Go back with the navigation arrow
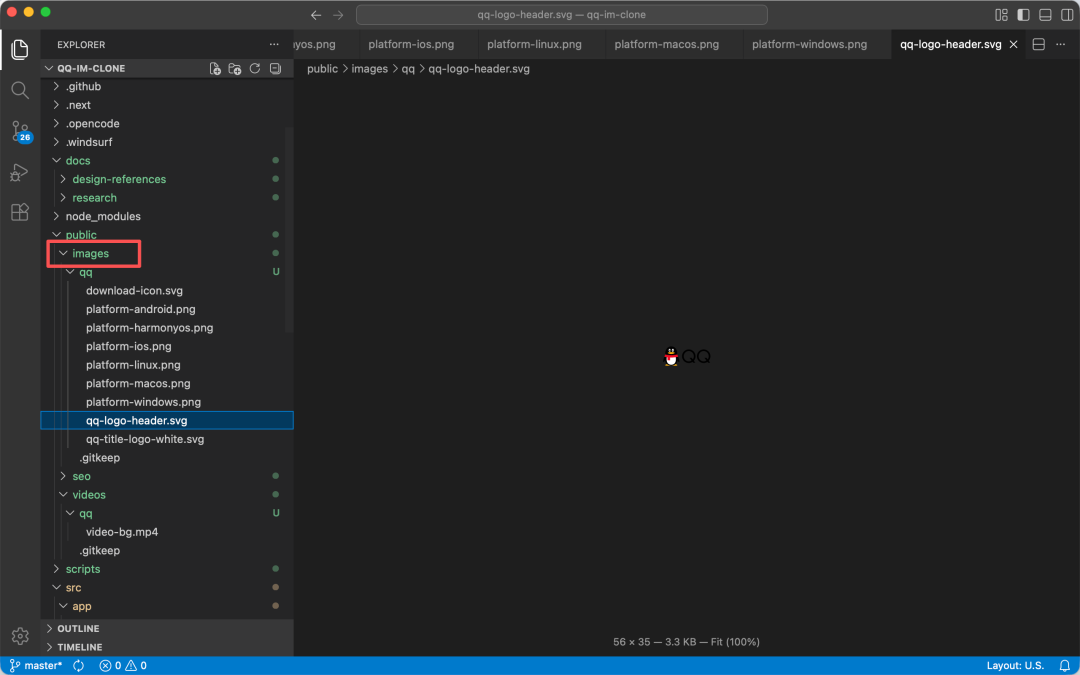The image size is (1080, 675). (316, 15)
